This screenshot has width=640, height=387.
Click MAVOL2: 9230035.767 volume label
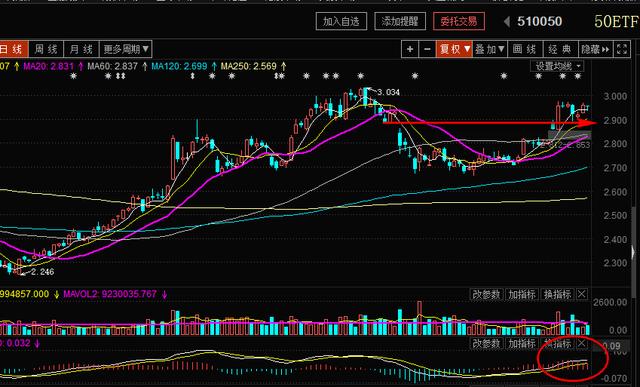(110, 294)
